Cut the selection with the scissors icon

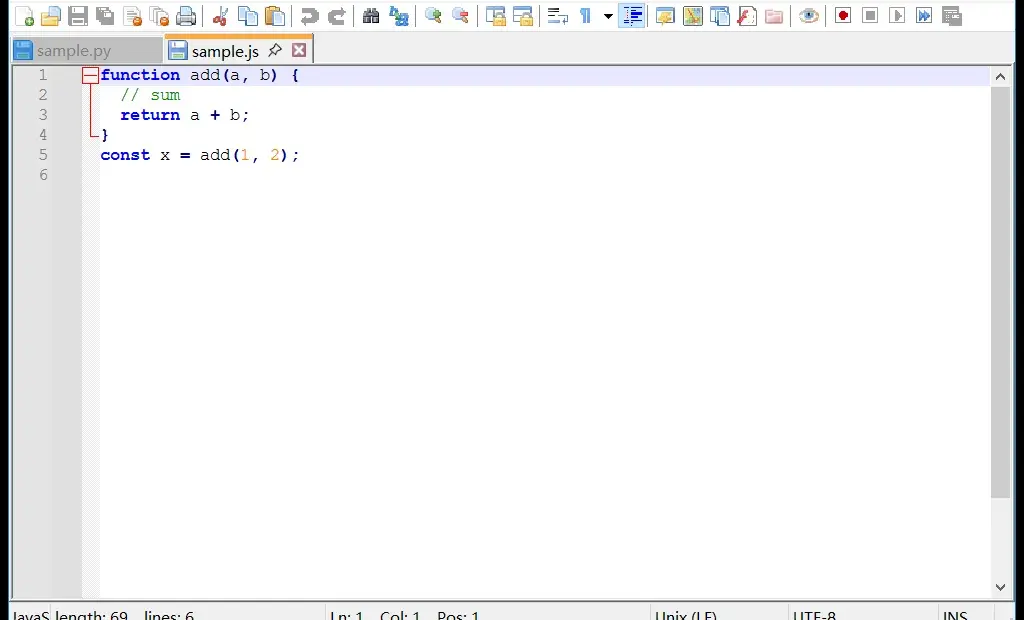220,16
